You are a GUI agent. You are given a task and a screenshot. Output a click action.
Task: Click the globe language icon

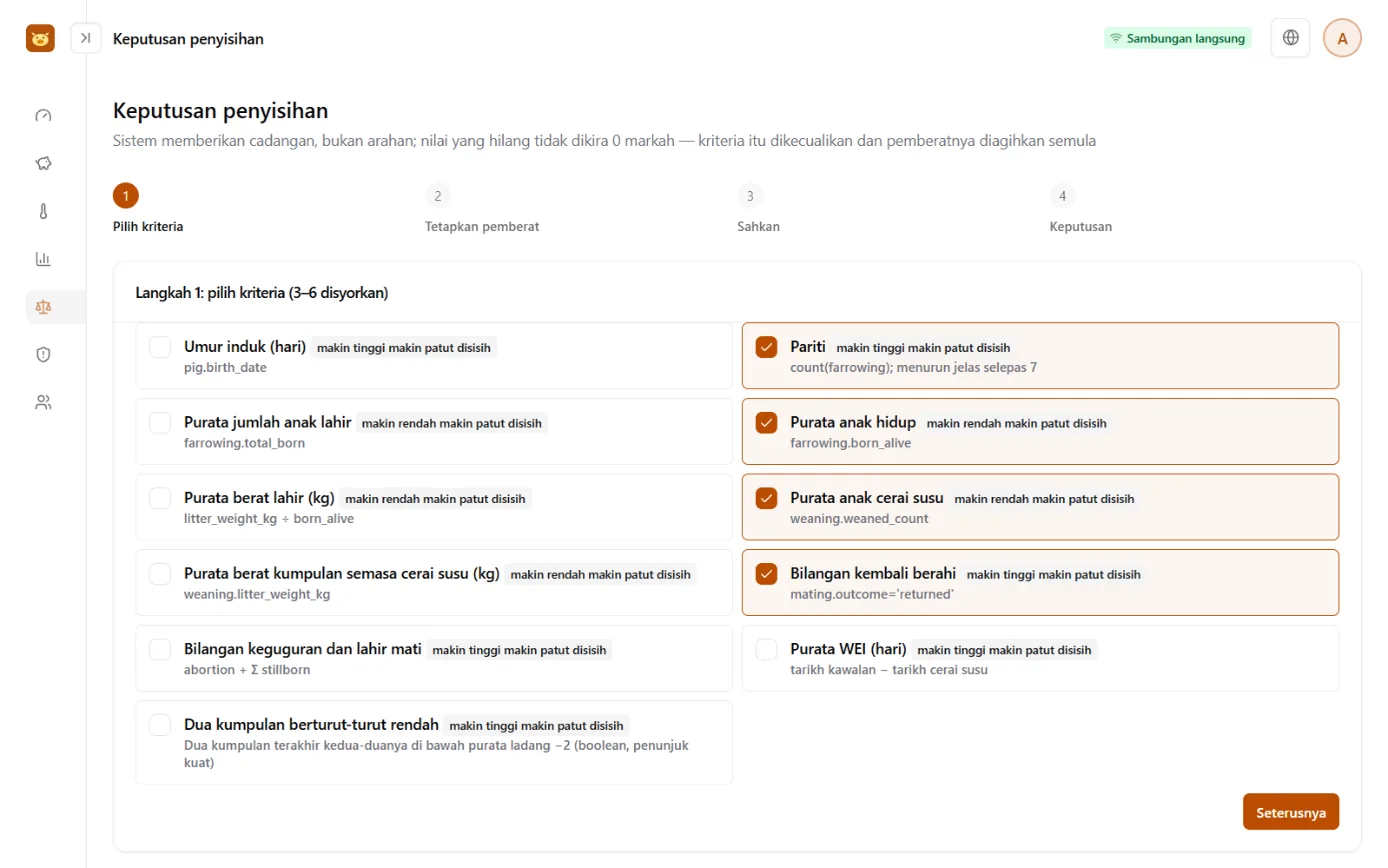click(x=1290, y=38)
